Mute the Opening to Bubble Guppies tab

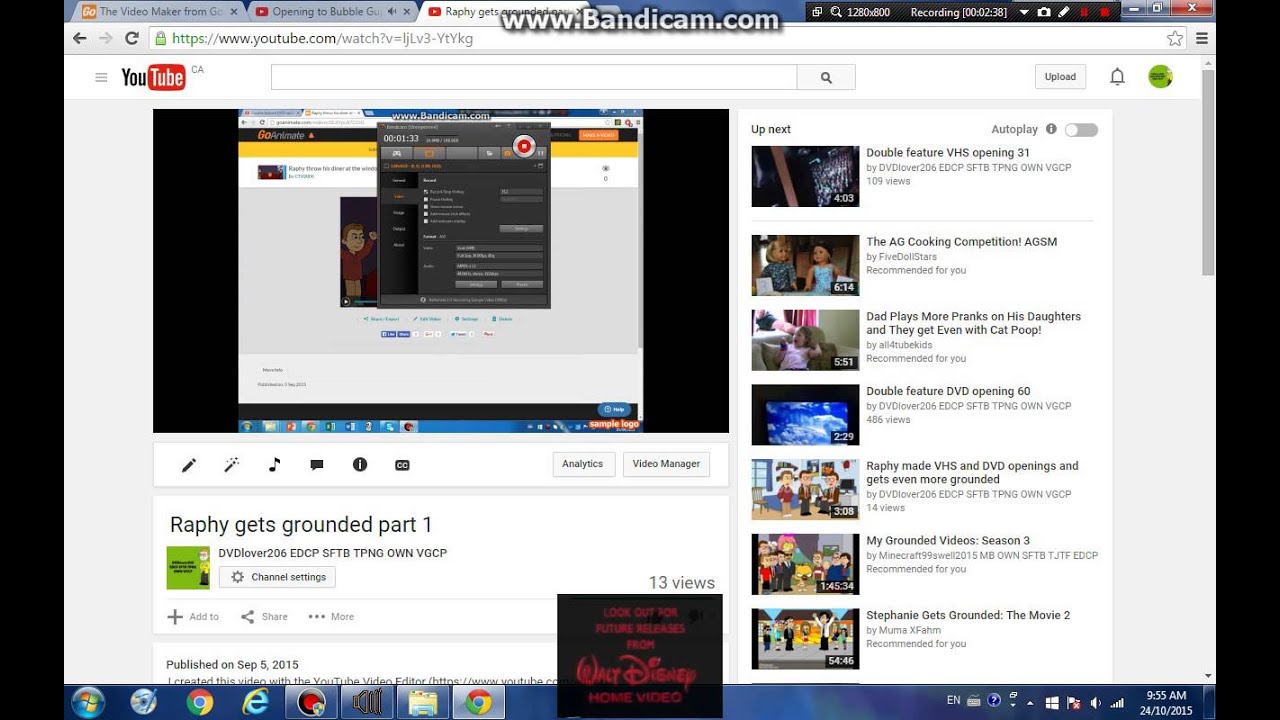point(391,12)
